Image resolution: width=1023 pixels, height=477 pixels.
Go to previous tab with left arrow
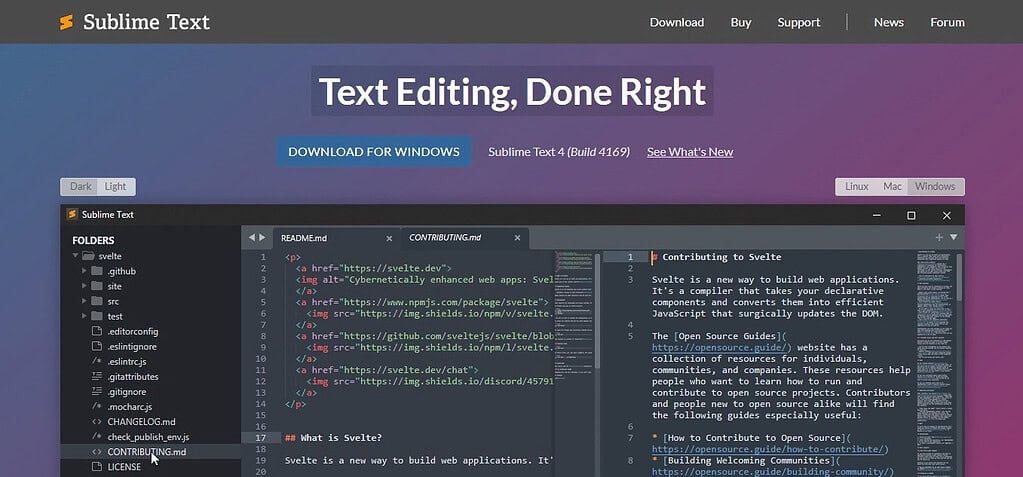tap(252, 238)
